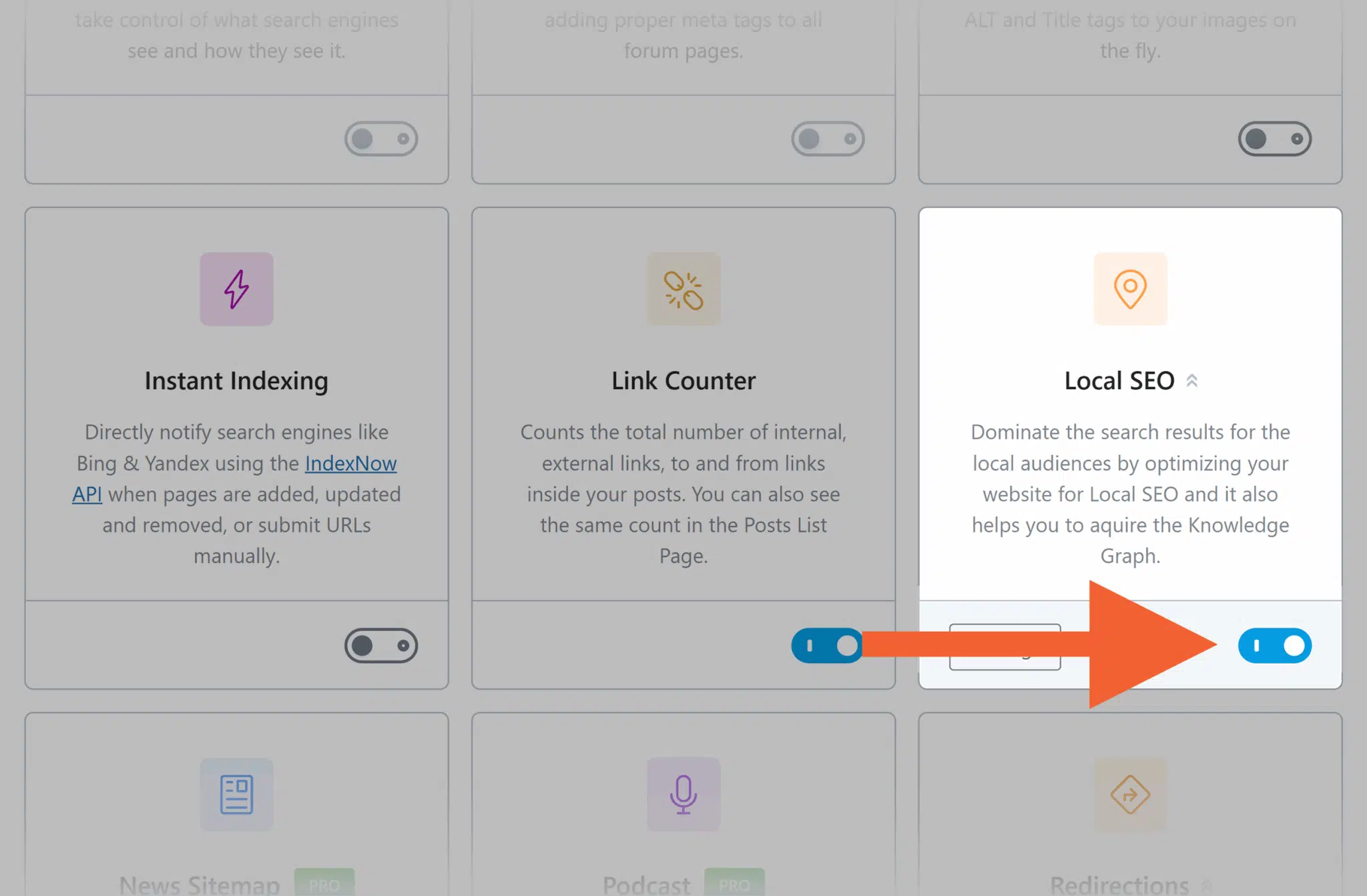Toggle the switch under 'see and how they see it'
Viewport: 1367px width, 896px height.
(x=381, y=139)
